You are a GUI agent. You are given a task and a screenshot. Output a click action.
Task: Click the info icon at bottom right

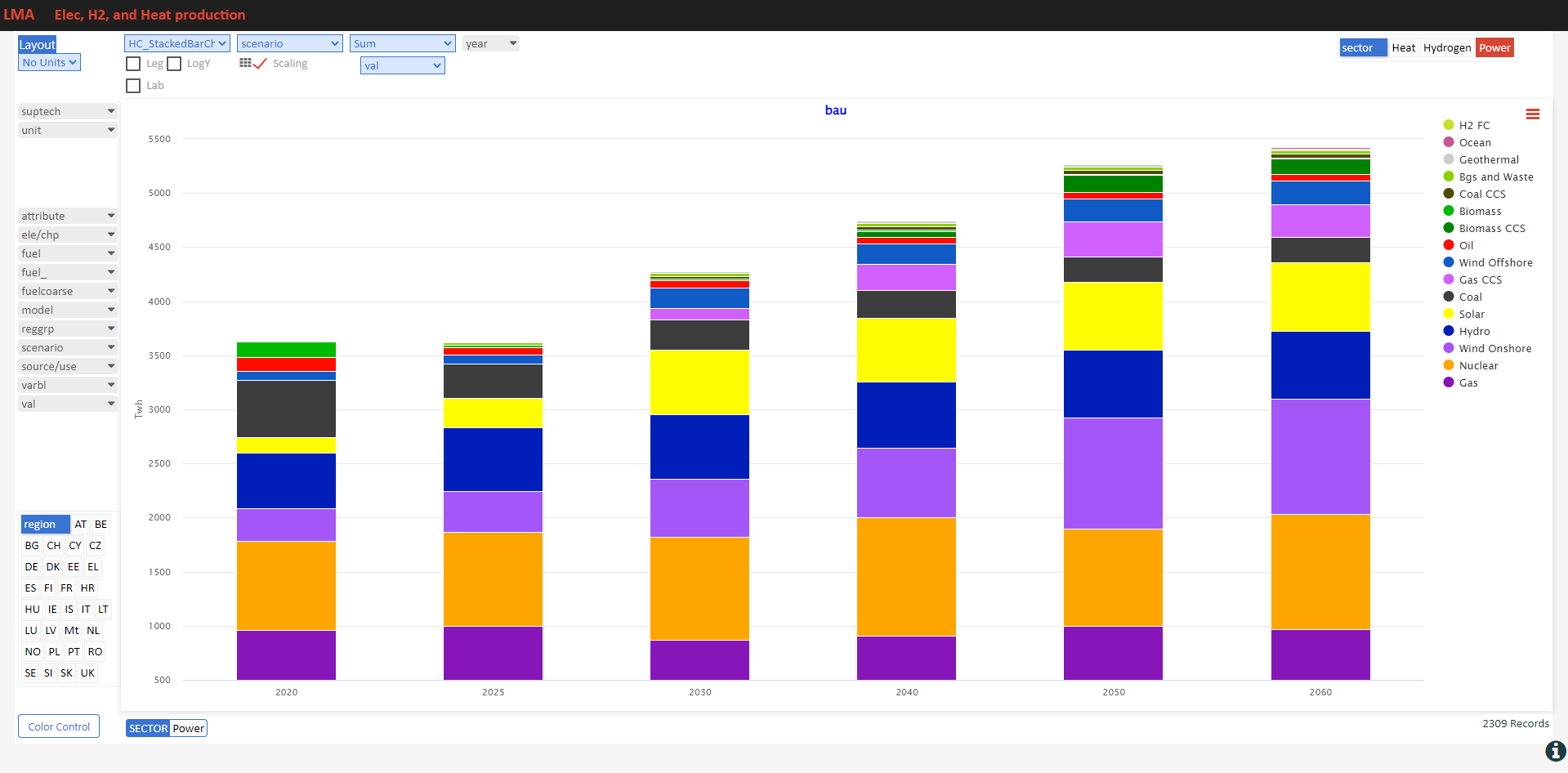tap(1556, 751)
